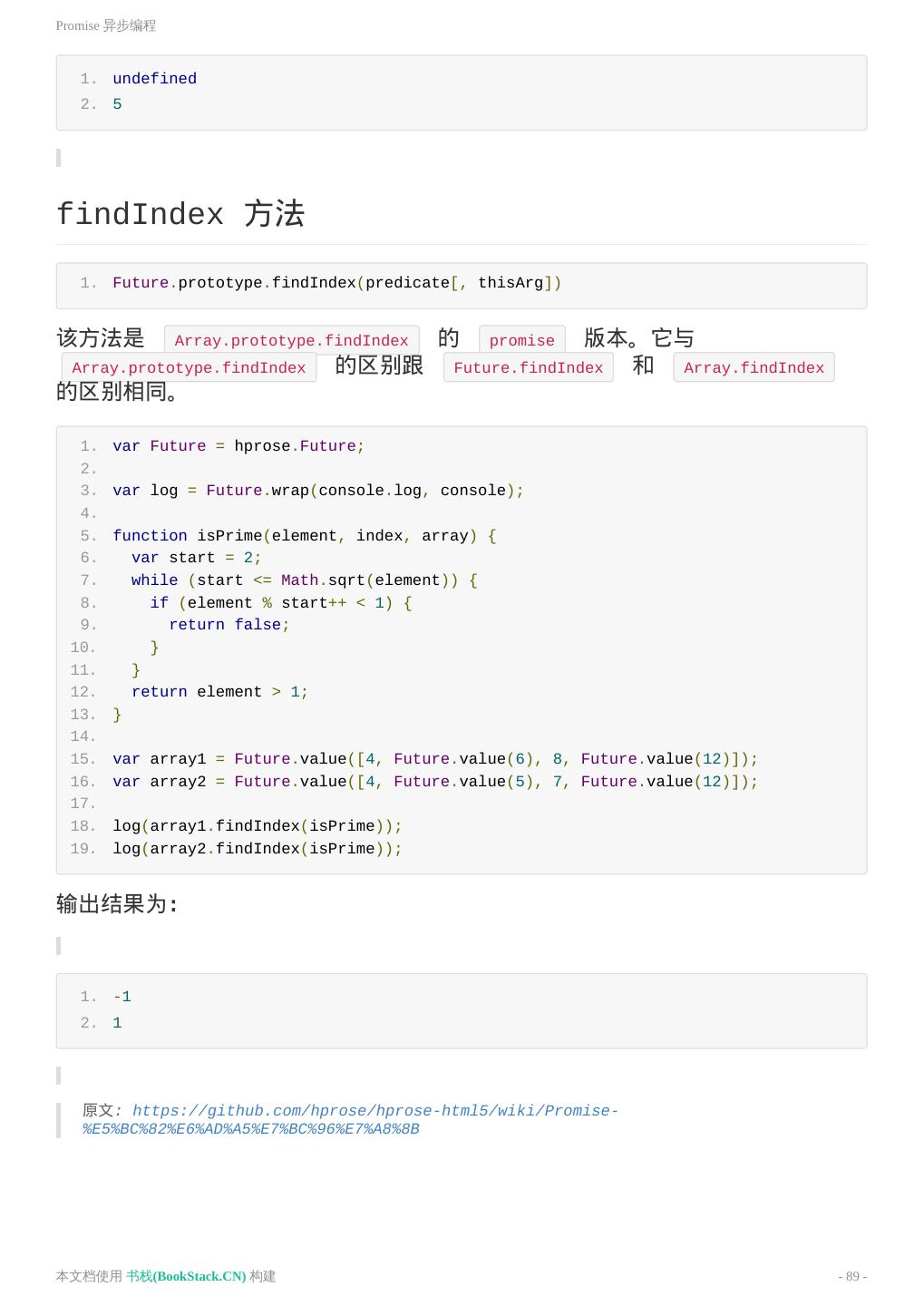924x1306 pixels.
Task: Click the Array.findIndex inline code label
Action: (754, 368)
